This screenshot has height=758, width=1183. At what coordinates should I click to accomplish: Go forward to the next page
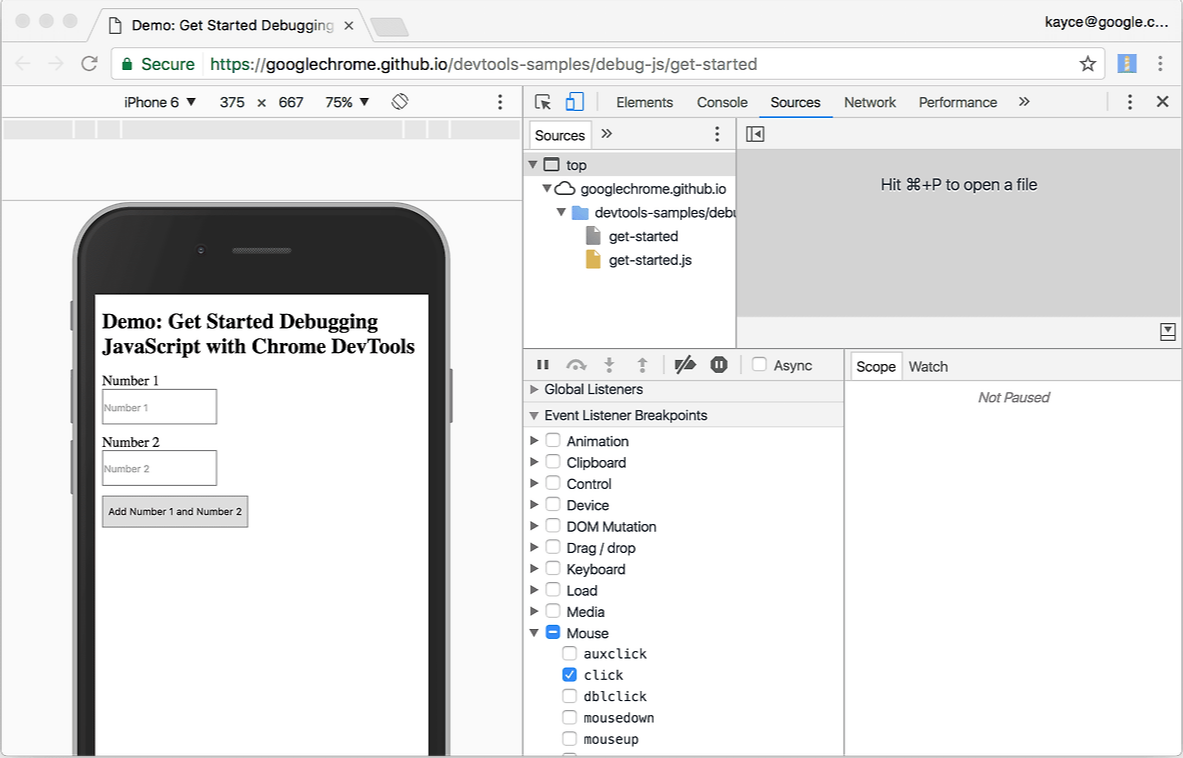56,63
